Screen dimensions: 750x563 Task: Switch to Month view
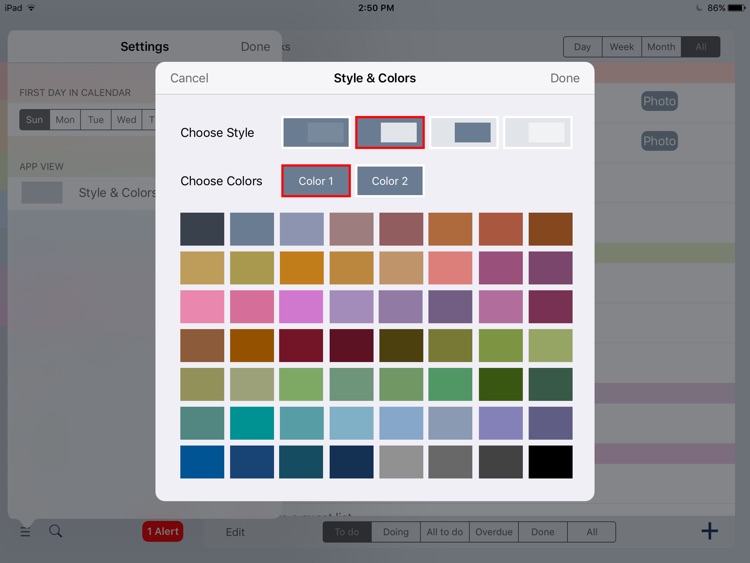(x=661, y=47)
